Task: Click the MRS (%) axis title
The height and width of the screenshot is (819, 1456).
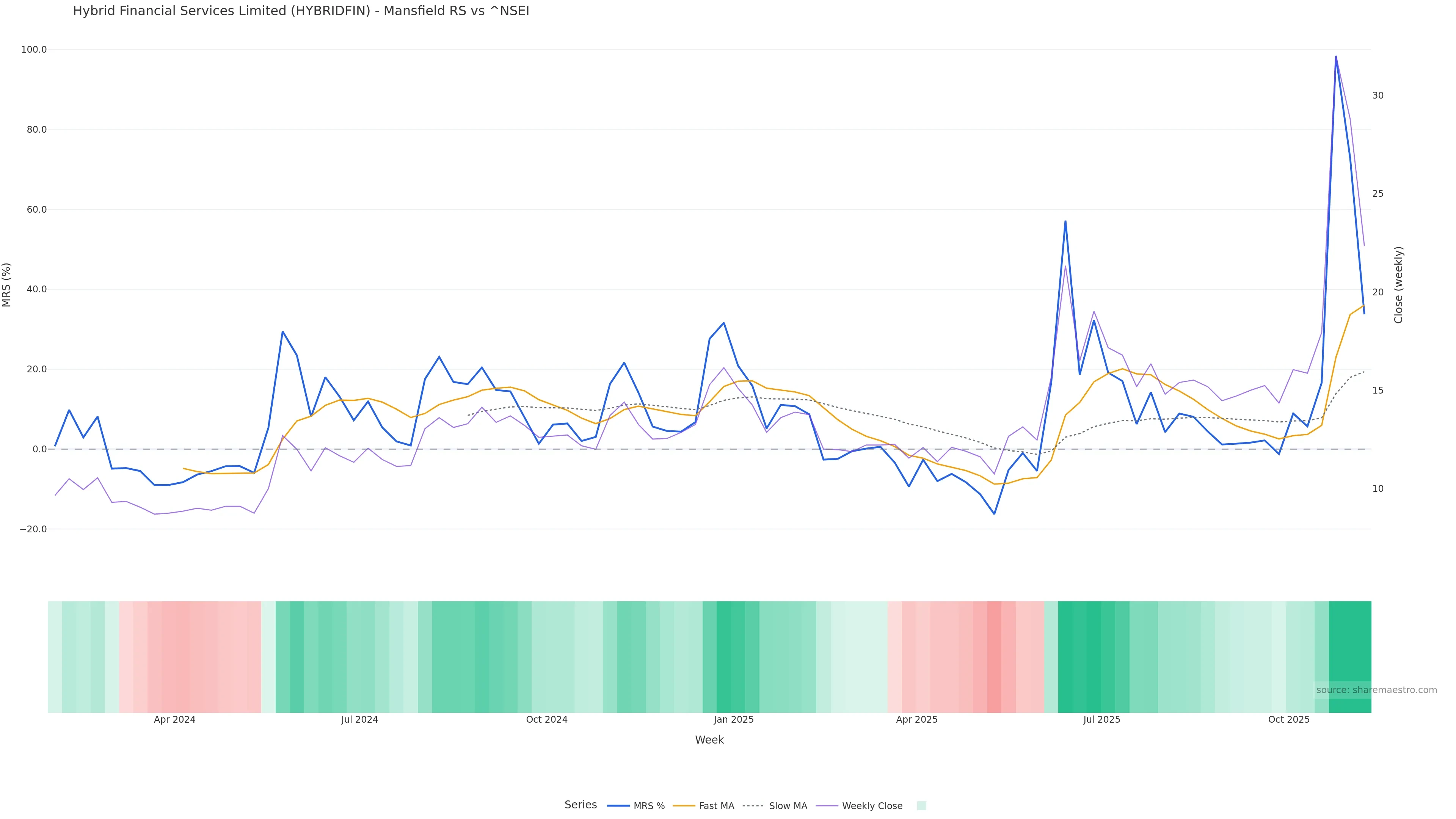Action: coord(7,285)
